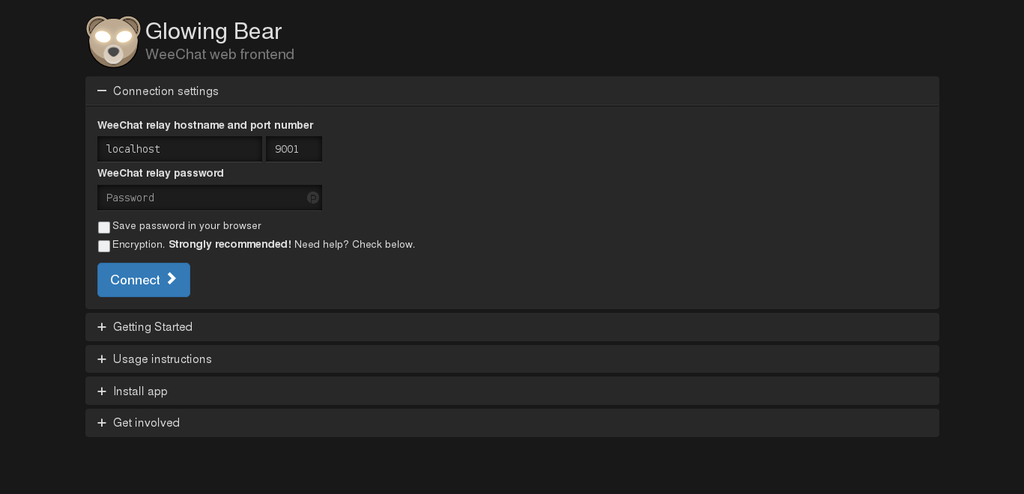Click the plus icon beside Get involved

[102, 423]
